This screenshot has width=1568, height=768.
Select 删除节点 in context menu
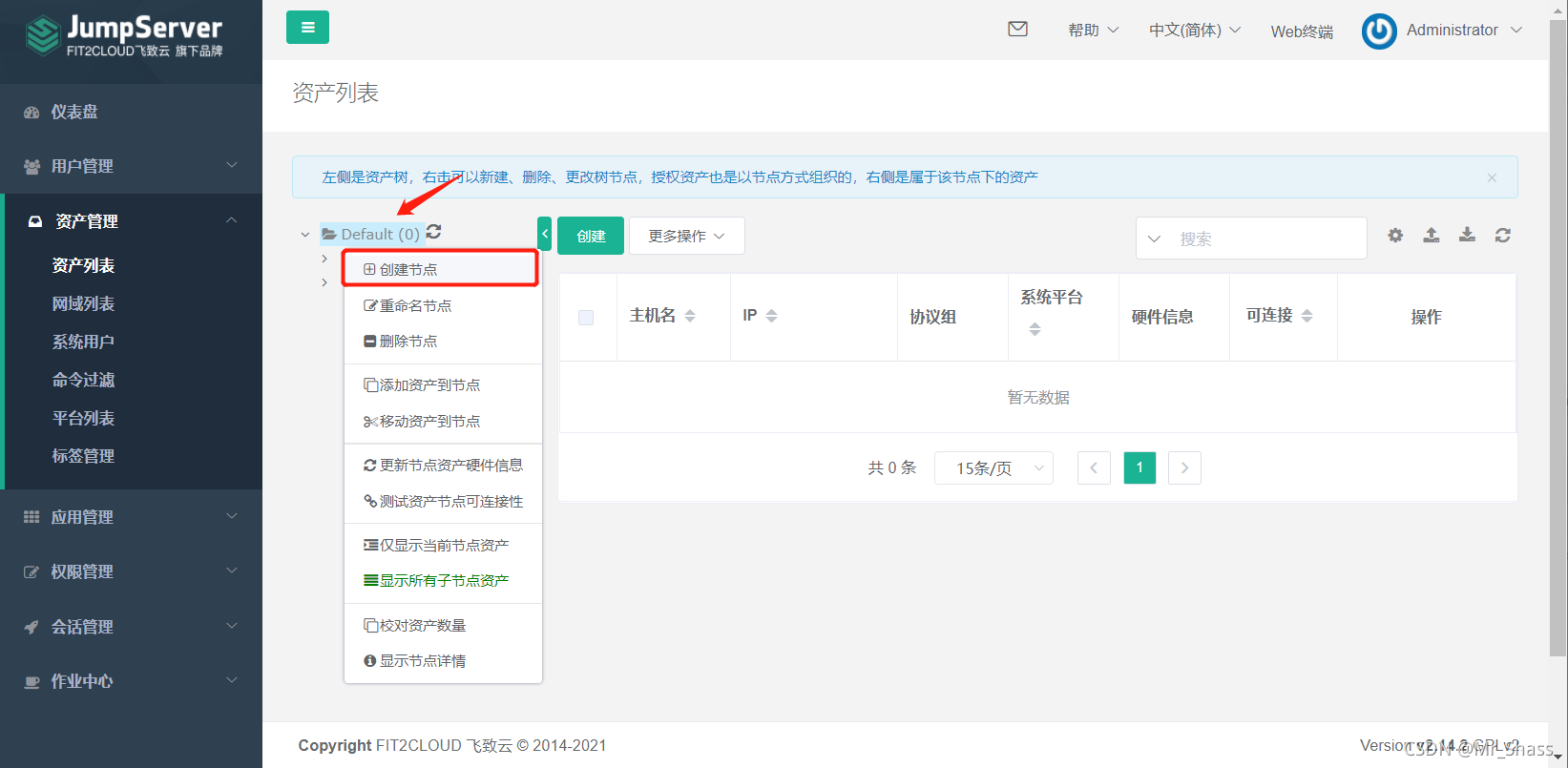(443, 341)
